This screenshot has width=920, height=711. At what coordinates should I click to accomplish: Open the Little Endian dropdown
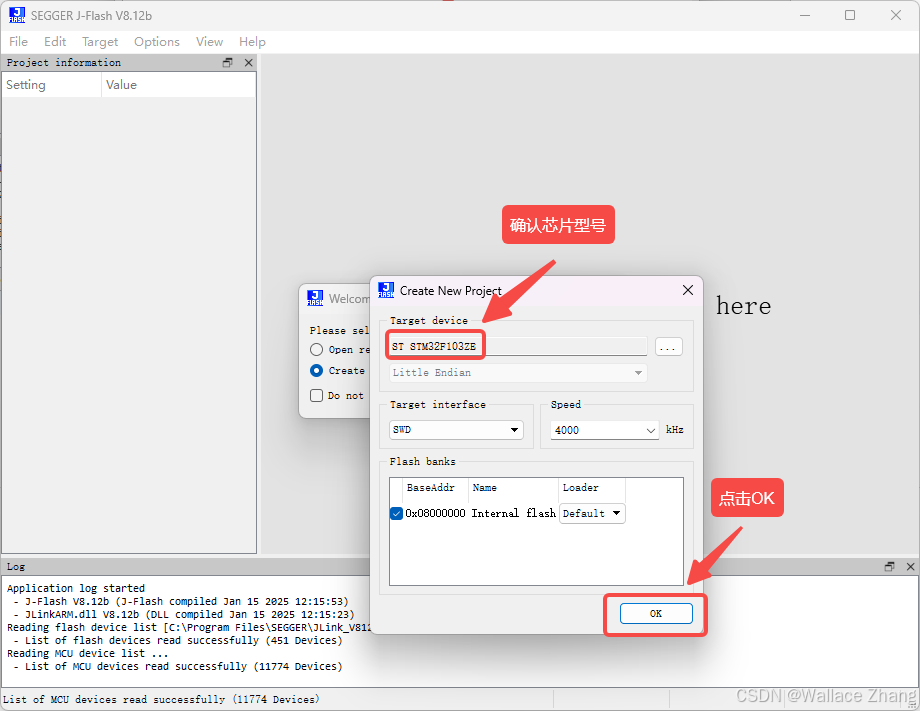click(518, 373)
